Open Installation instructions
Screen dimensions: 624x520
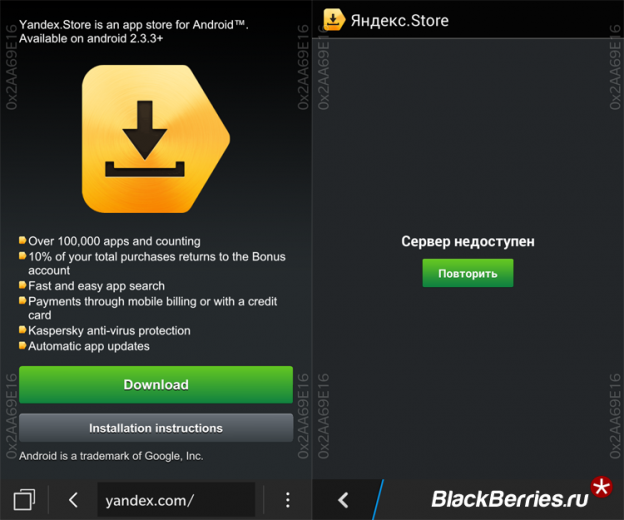(156, 428)
